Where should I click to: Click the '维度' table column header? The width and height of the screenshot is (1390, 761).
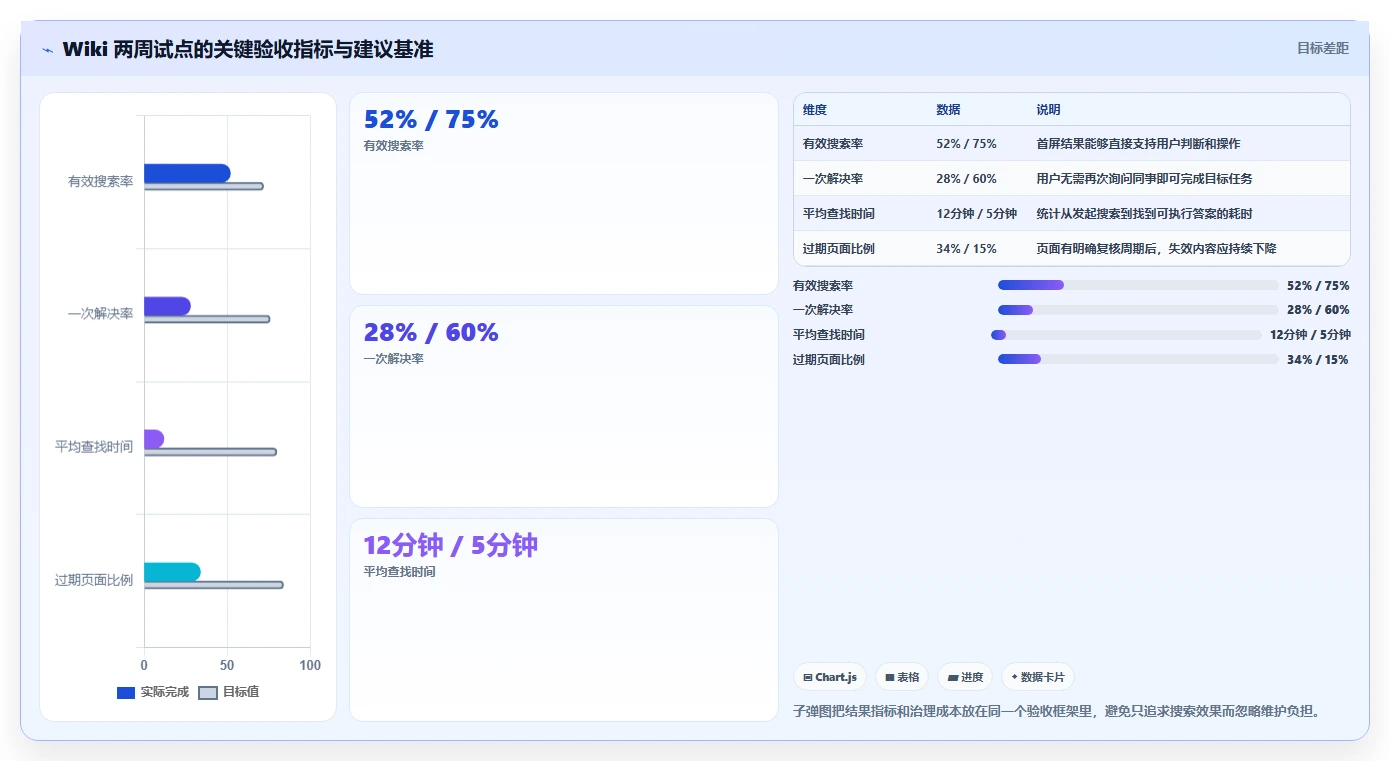tap(815, 110)
